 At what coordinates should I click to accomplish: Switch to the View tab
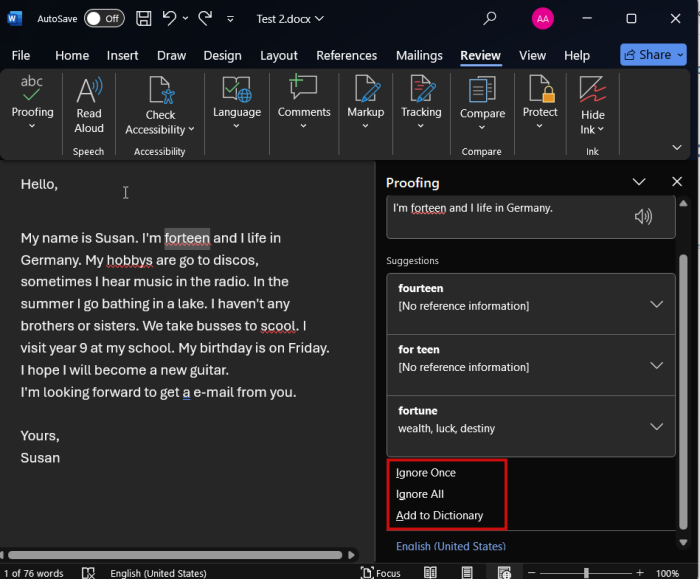click(532, 55)
